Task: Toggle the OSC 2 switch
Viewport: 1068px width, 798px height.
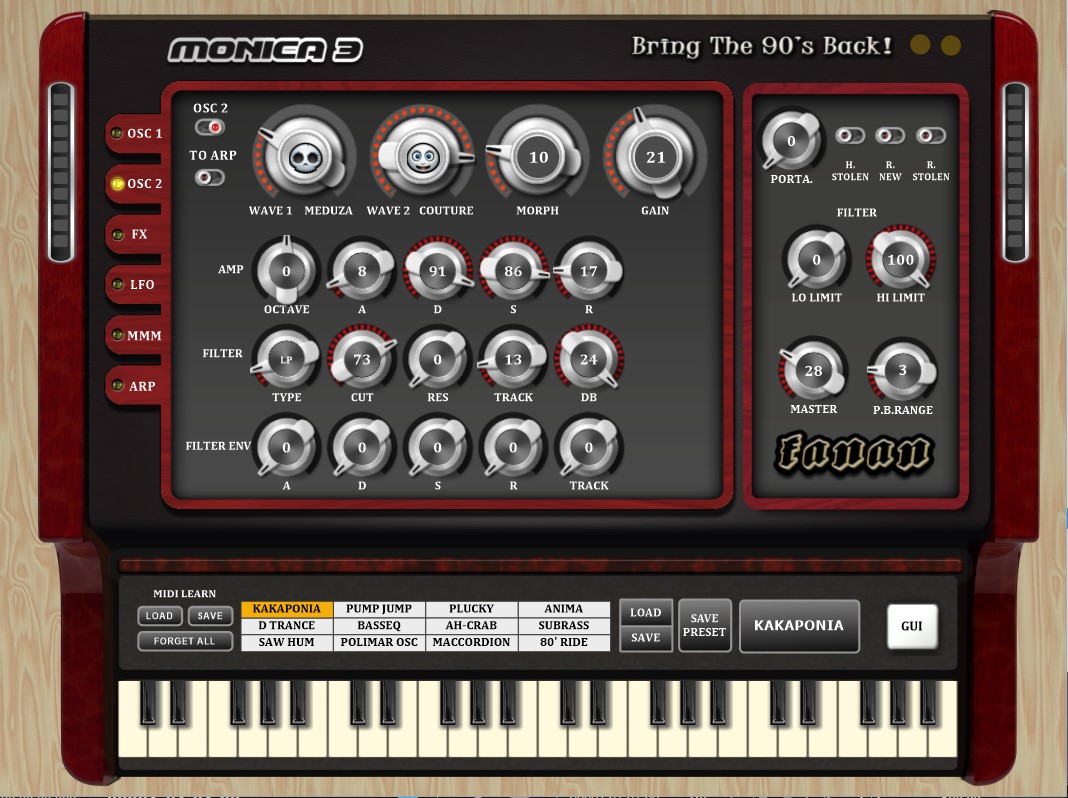Action: 210,127
